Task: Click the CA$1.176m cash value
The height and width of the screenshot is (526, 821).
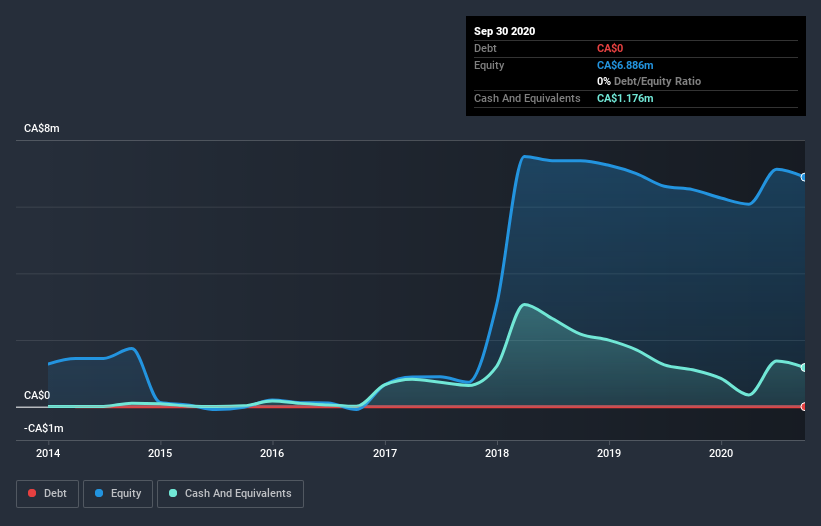Action: [625, 98]
